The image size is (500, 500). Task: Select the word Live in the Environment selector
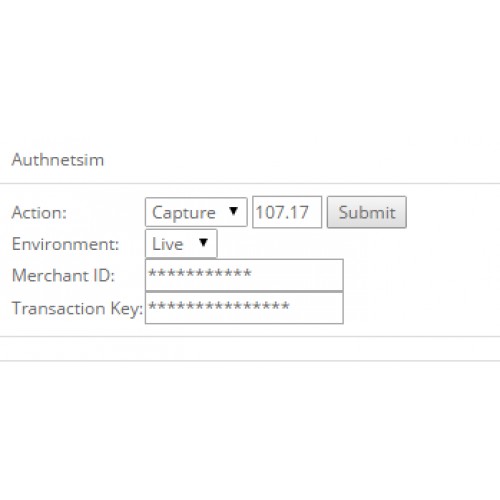point(168,244)
